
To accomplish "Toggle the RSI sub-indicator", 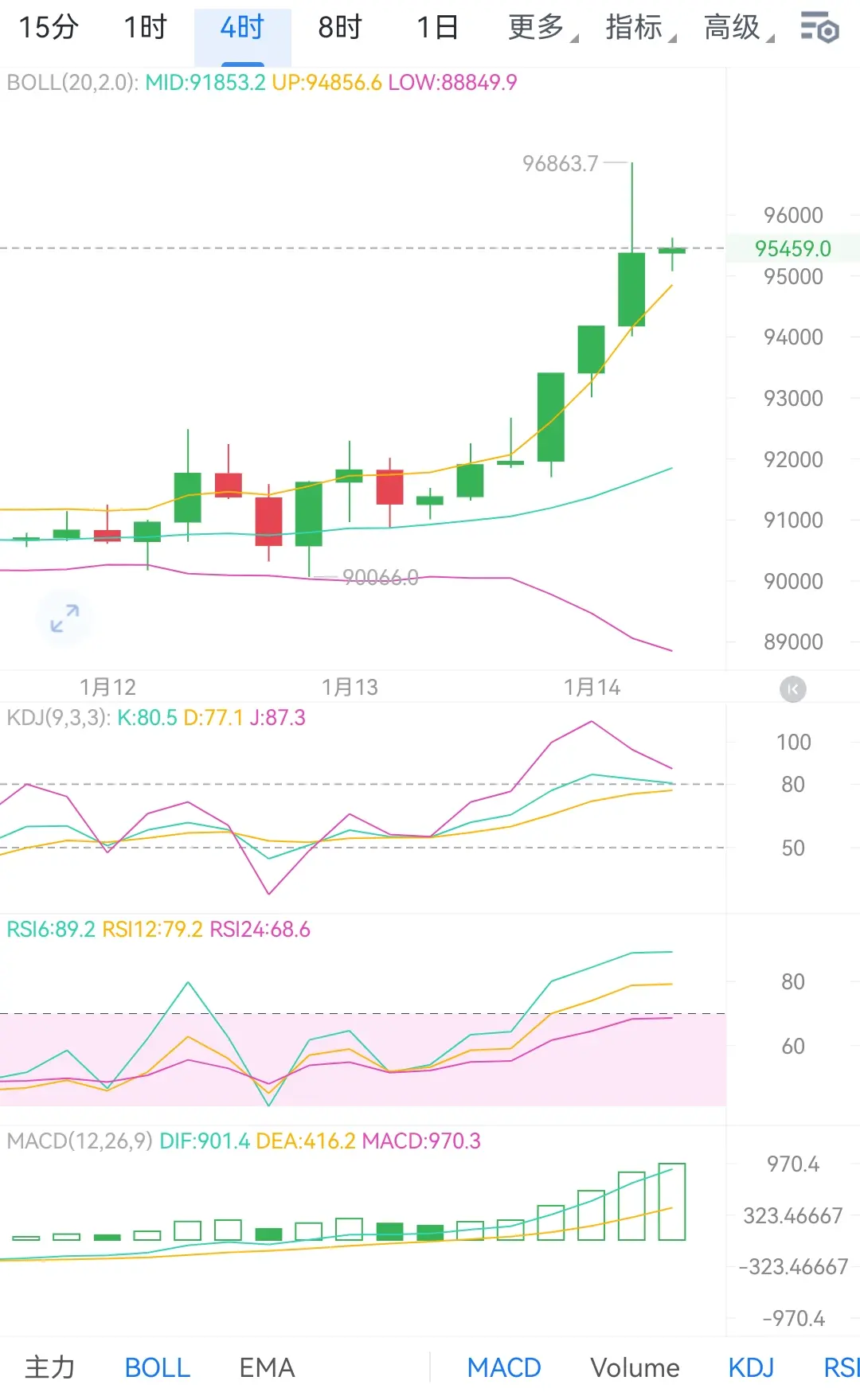I will (842, 1367).
